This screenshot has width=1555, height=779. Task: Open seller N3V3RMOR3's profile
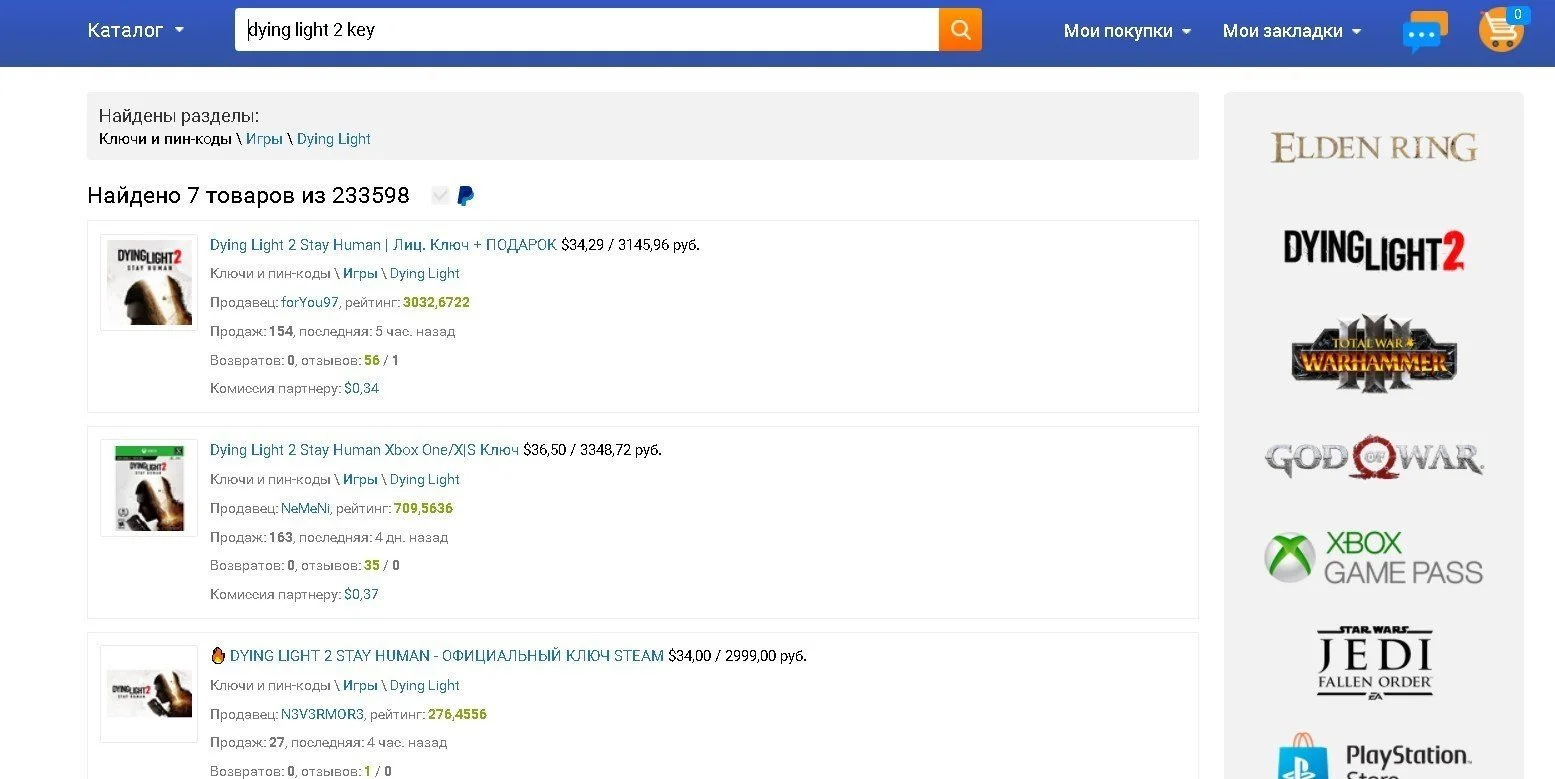(323, 714)
